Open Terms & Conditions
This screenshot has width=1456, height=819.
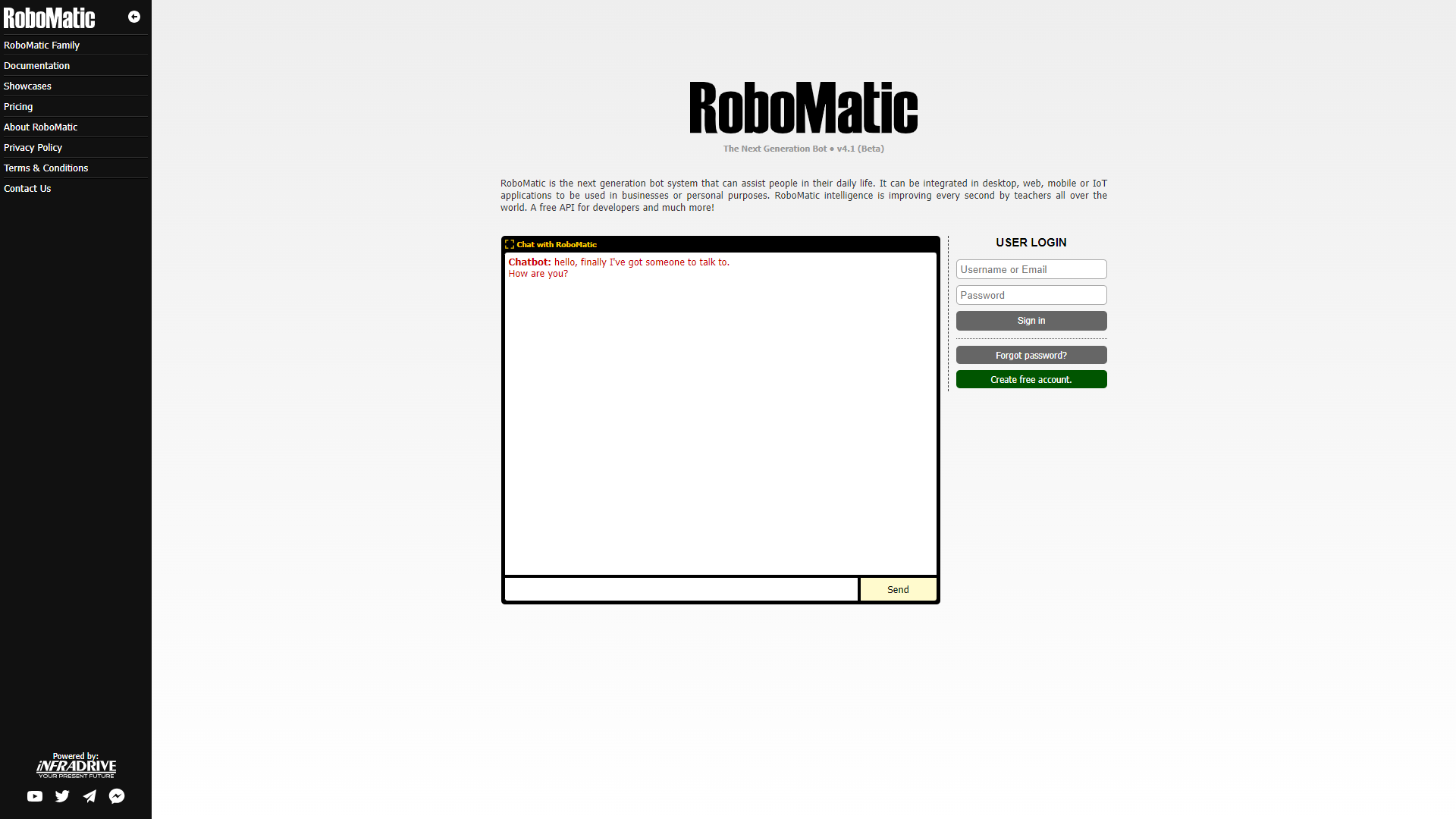tap(45, 168)
